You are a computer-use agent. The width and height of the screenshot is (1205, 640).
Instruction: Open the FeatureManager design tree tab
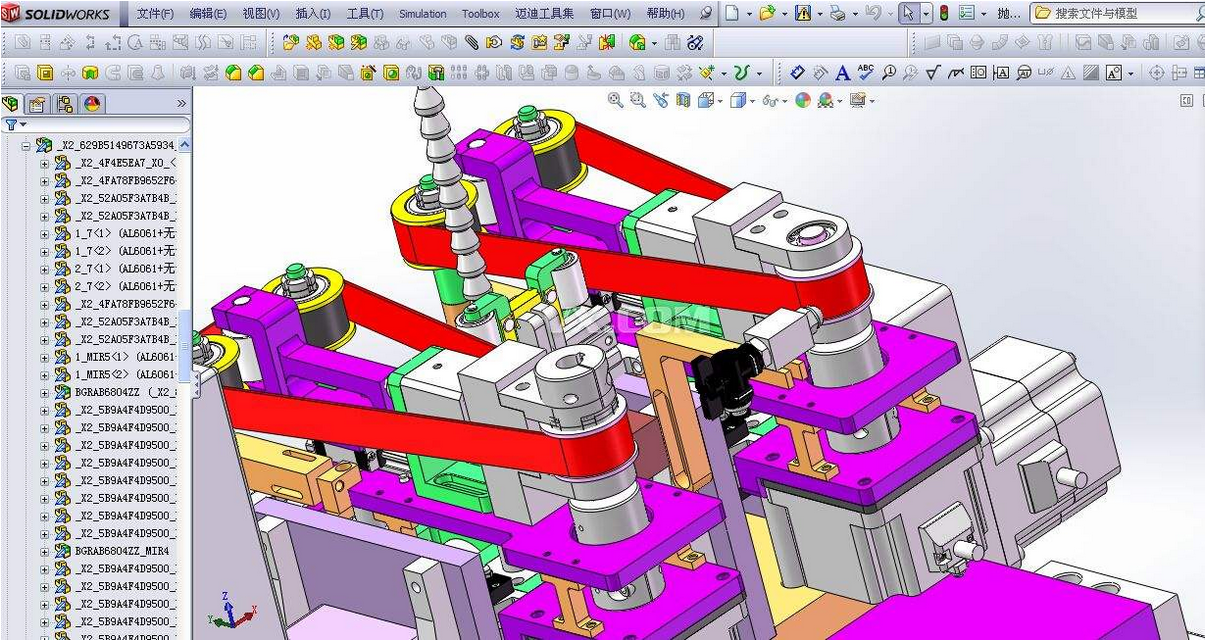11,103
